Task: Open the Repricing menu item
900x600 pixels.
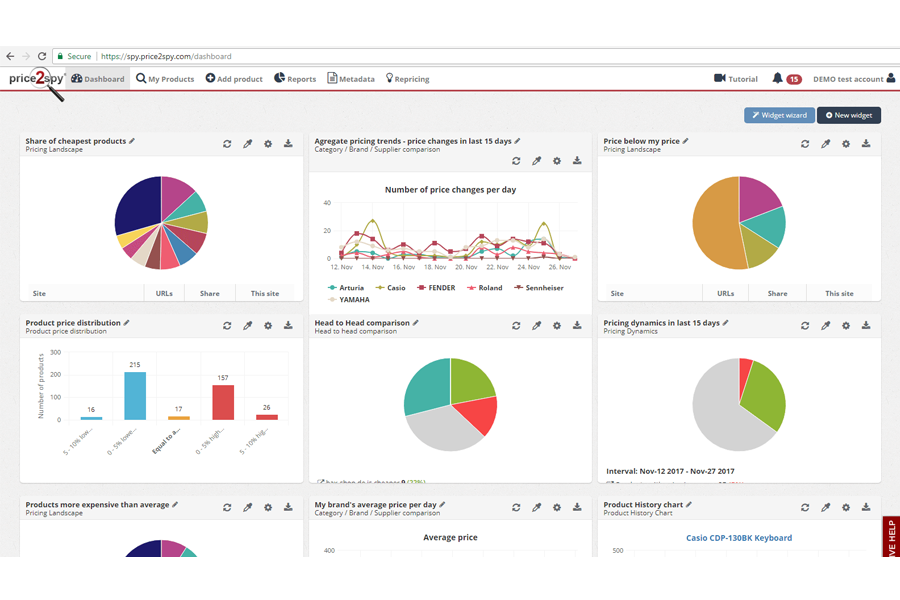Action: [407, 79]
